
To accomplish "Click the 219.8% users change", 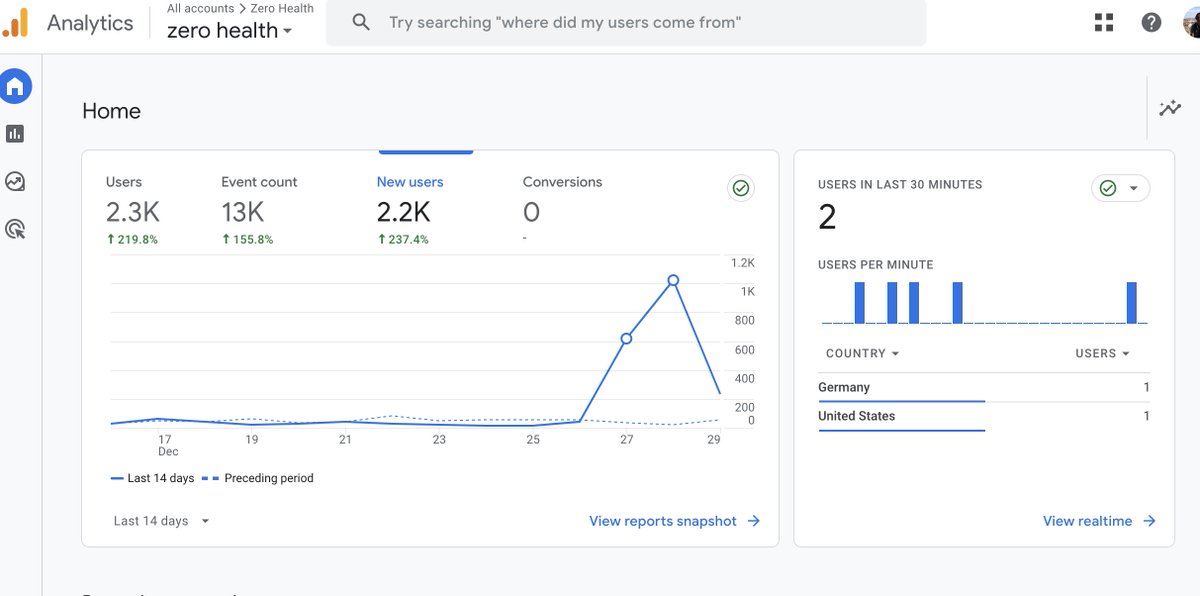I will click(x=132, y=240).
